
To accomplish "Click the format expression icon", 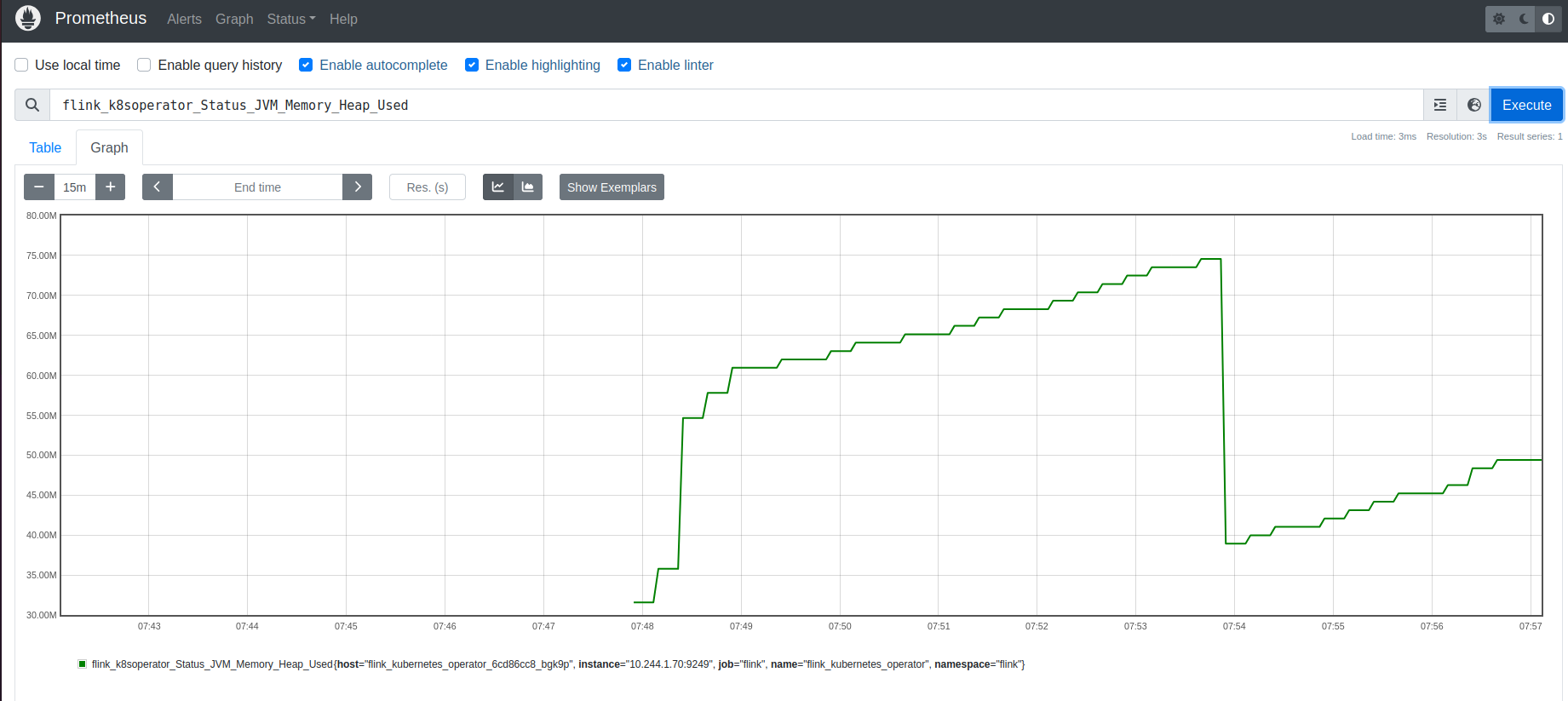I will click(x=1440, y=105).
